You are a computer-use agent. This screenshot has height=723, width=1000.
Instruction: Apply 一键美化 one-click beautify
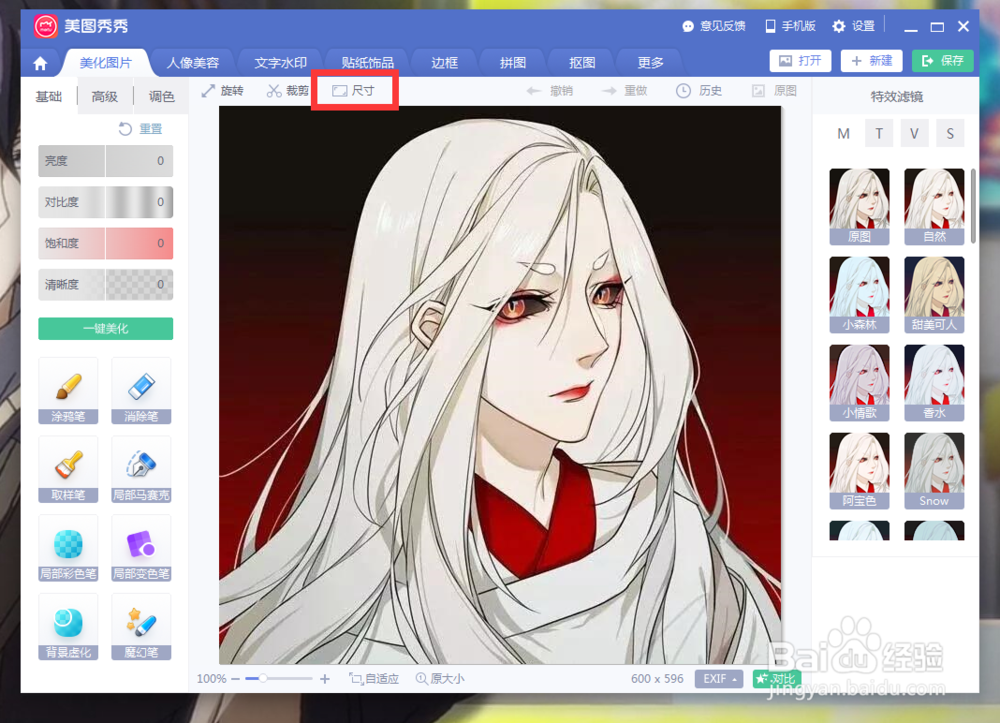106,329
